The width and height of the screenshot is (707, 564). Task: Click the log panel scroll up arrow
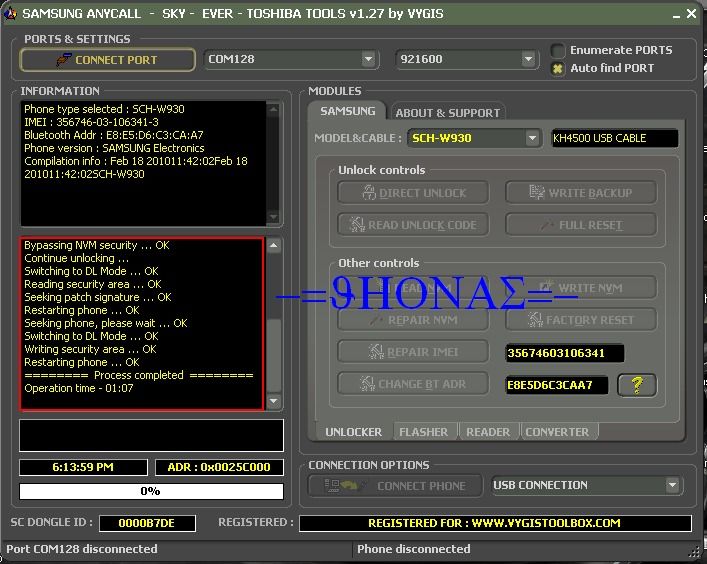point(274,245)
